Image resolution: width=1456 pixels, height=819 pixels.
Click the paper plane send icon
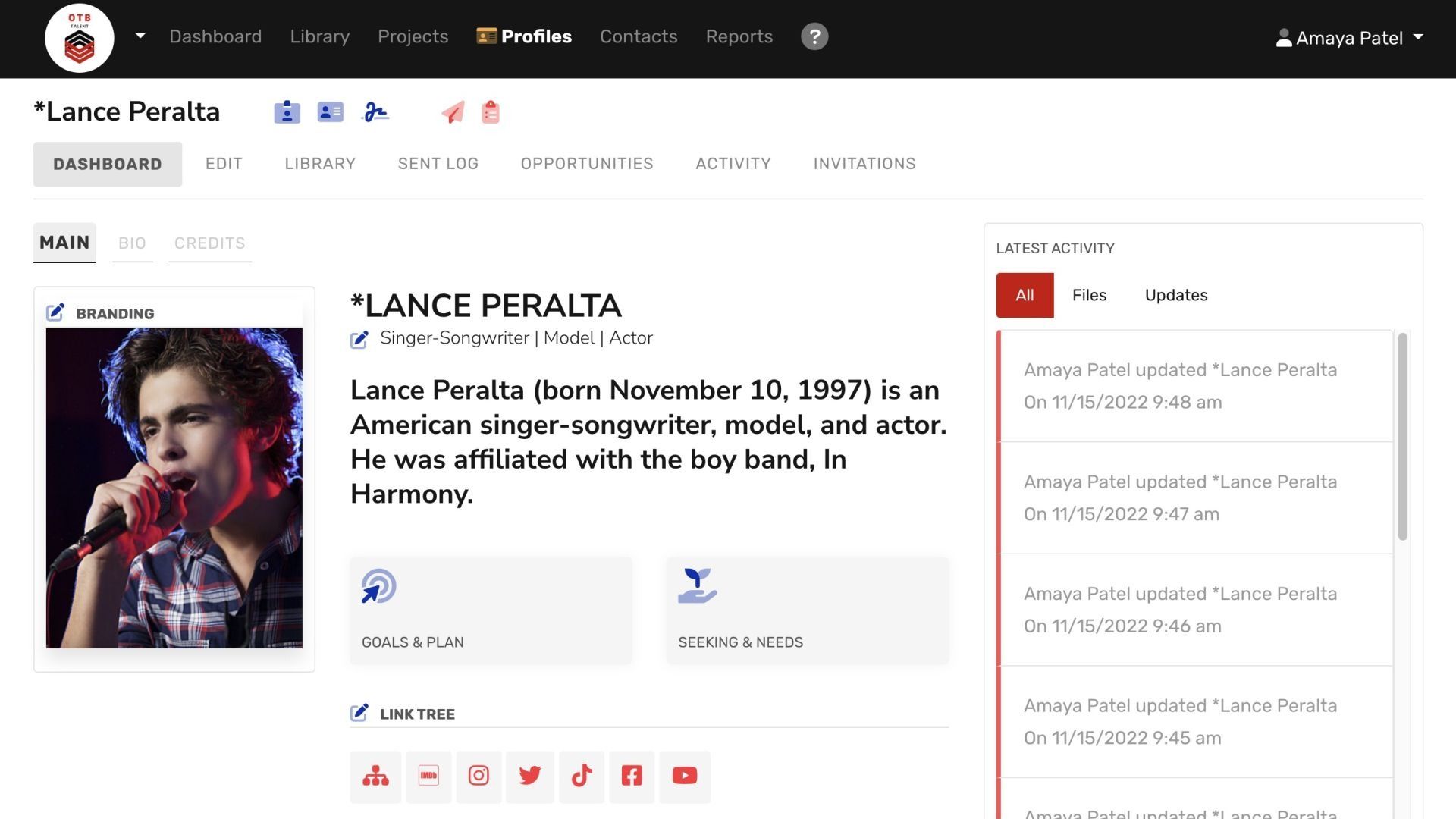tap(453, 112)
